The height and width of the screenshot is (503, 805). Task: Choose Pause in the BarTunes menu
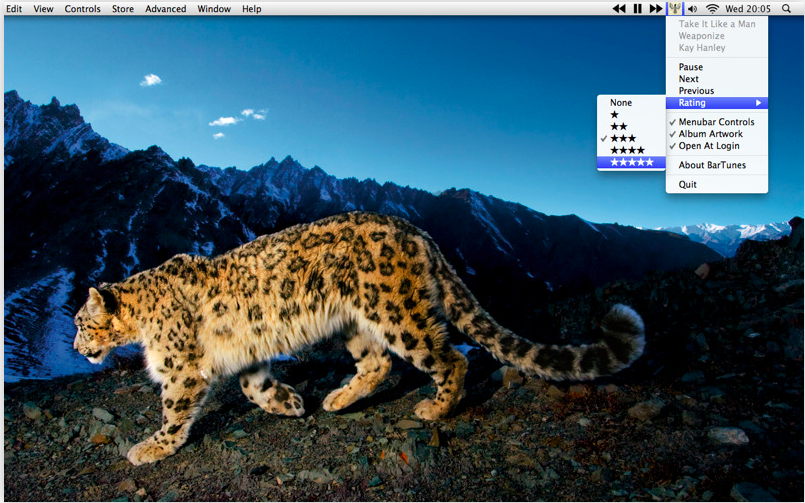tap(717, 67)
